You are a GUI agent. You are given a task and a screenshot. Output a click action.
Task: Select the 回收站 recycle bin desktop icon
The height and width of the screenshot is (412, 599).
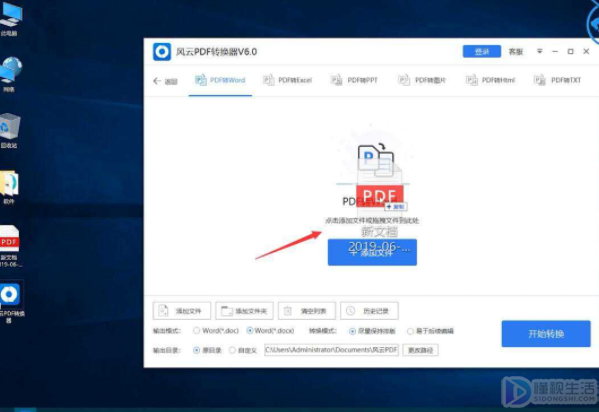click(x=10, y=131)
